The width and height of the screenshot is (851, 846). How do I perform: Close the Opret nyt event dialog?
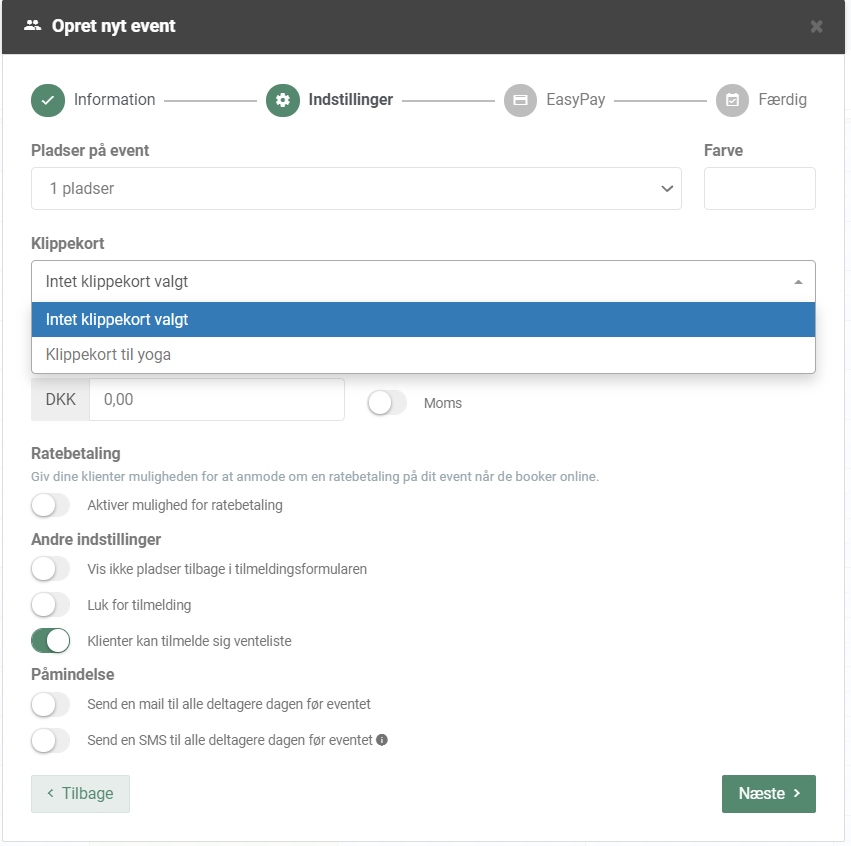pyautogui.click(x=816, y=27)
